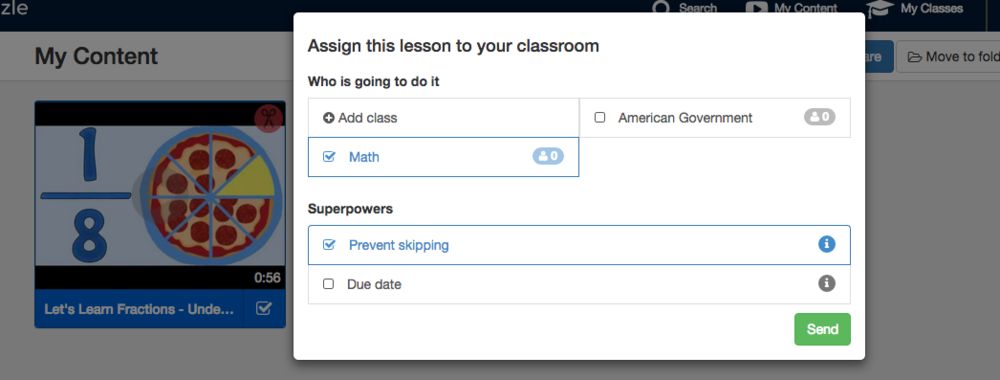The height and width of the screenshot is (380, 1000).
Task: Click the Let's Learn Fractions video title
Action: pos(140,309)
